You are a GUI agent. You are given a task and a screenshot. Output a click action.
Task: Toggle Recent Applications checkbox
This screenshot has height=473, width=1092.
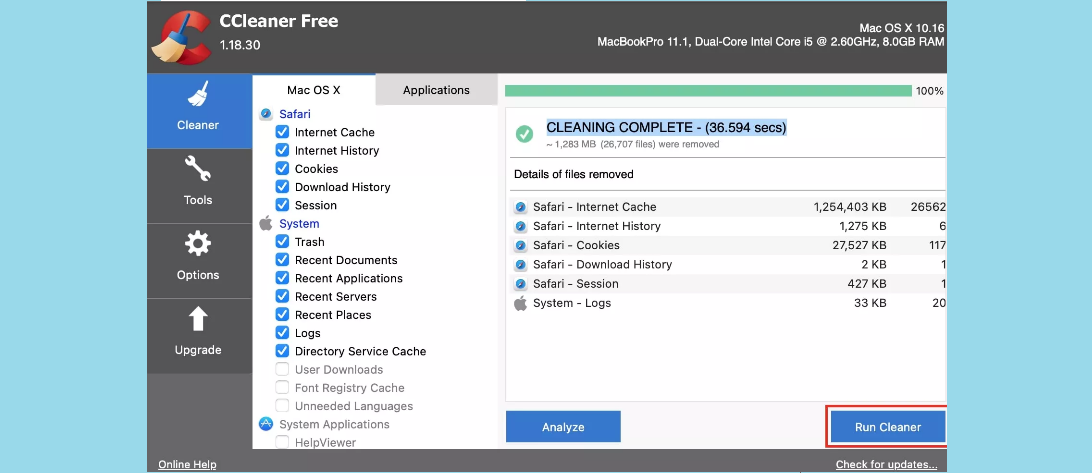click(x=282, y=277)
